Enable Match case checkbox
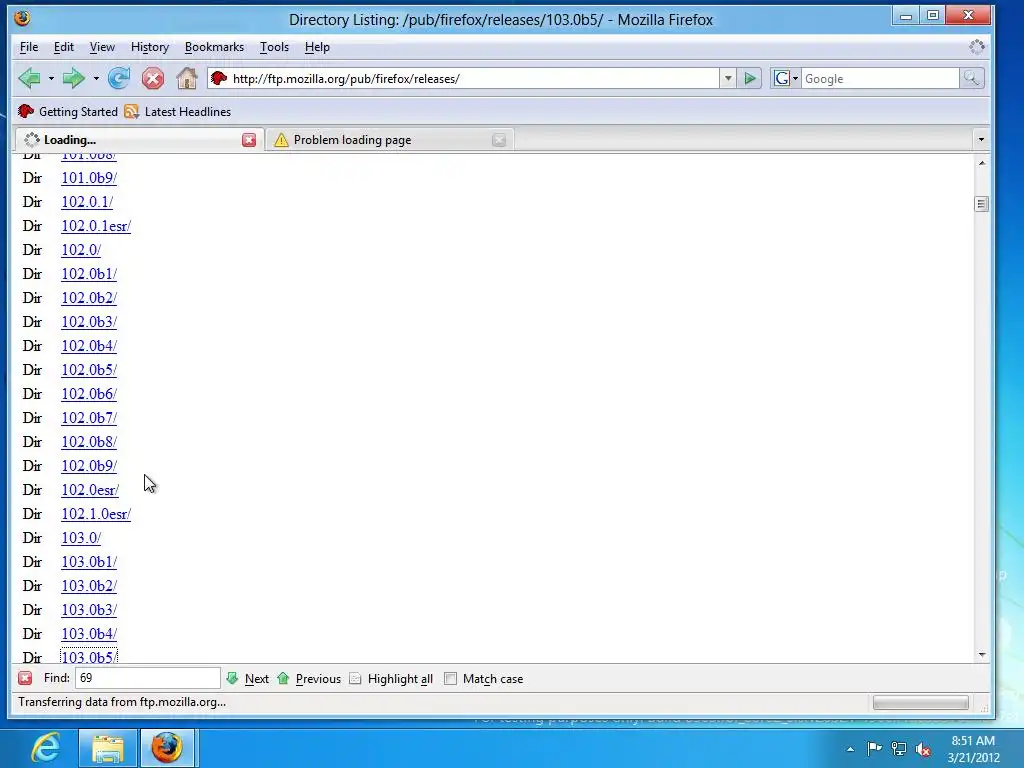The image size is (1024, 768). [x=451, y=679]
